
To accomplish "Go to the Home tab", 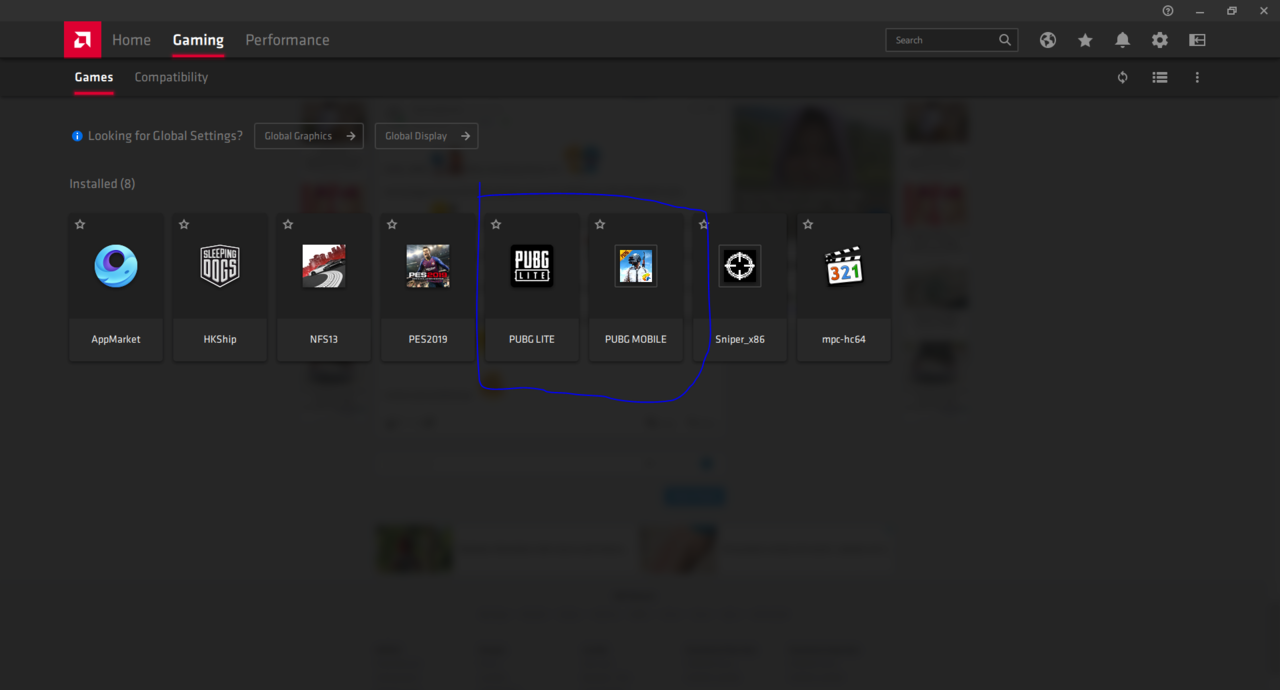I will click(131, 40).
